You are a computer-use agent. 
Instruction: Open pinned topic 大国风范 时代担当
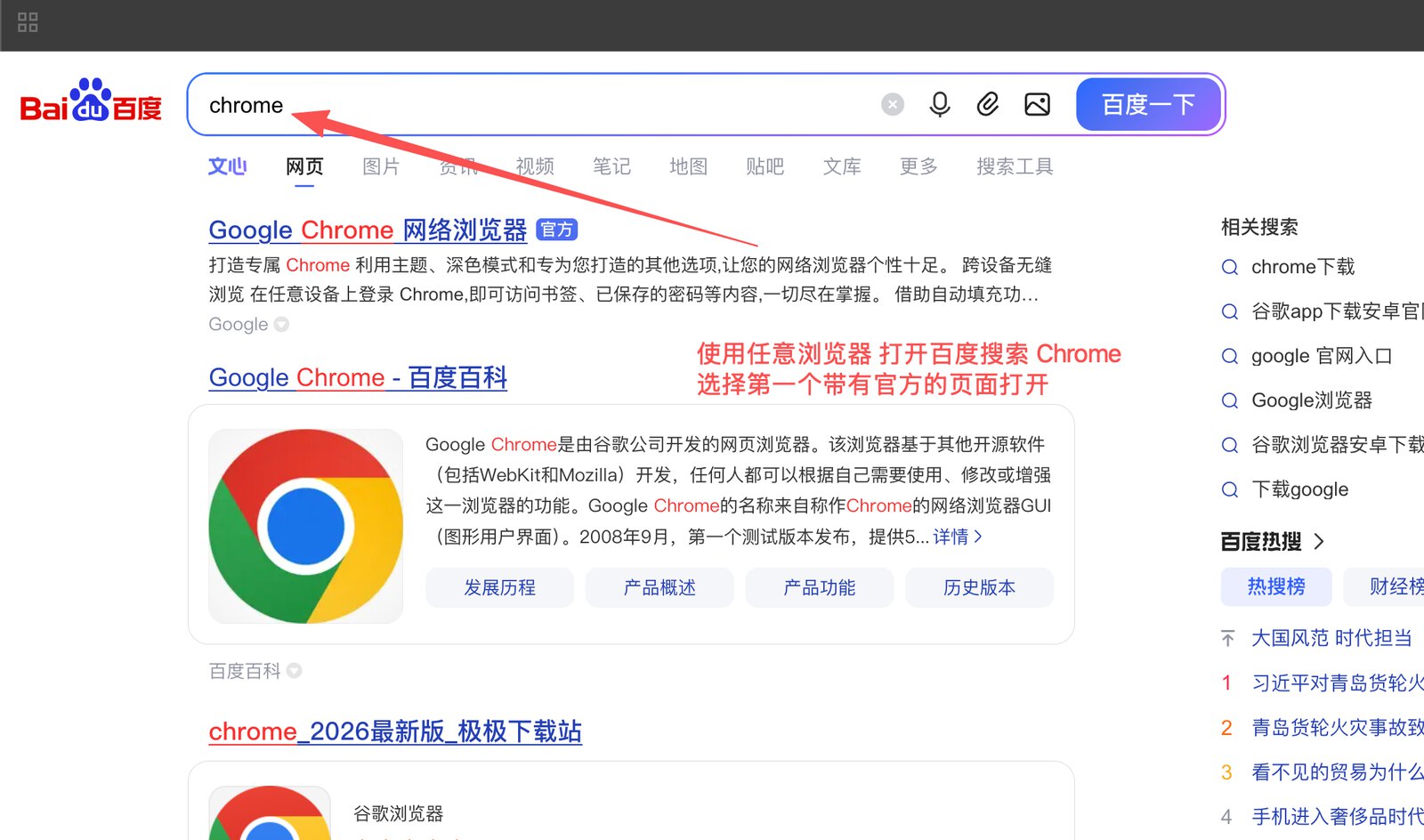pos(1331,638)
